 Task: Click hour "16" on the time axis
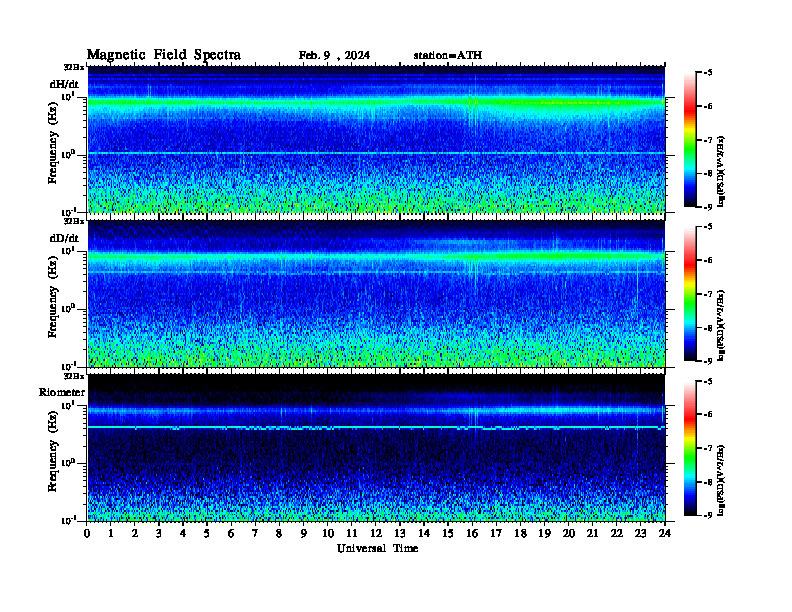(472, 534)
